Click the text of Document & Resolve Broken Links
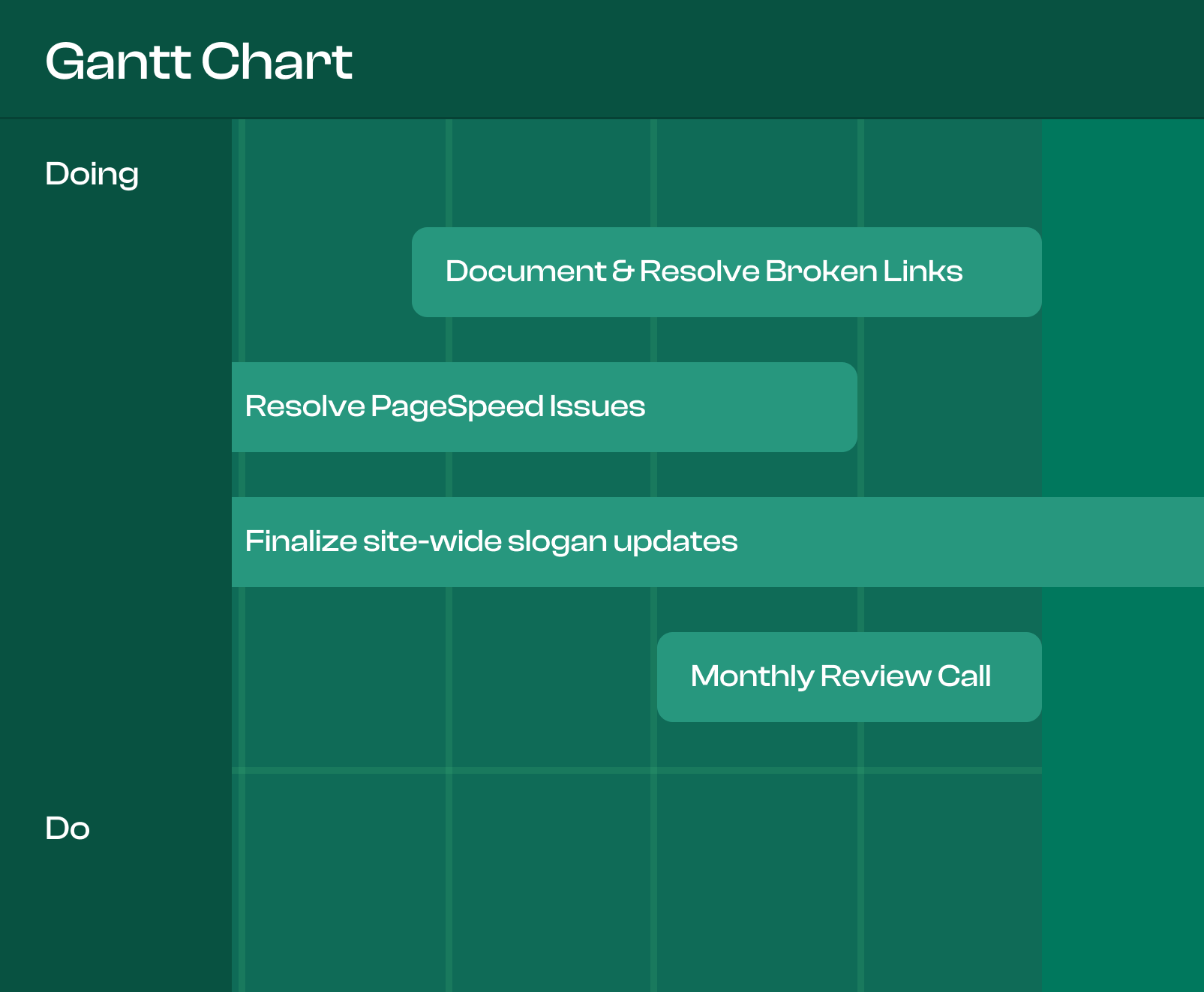The width and height of the screenshot is (1204, 992). pos(704,271)
